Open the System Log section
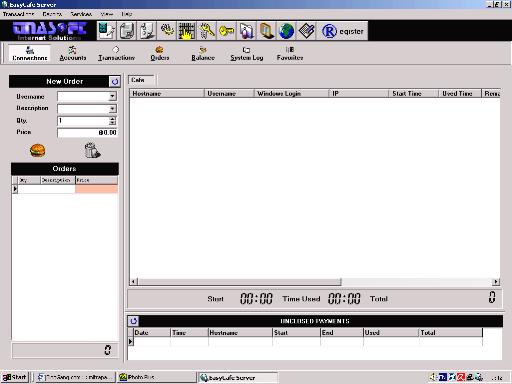 point(247,53)
